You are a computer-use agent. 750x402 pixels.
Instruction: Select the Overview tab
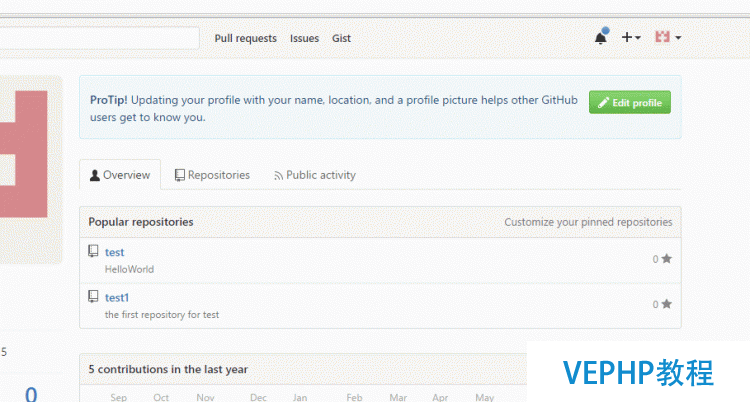(x=120, y=175)
